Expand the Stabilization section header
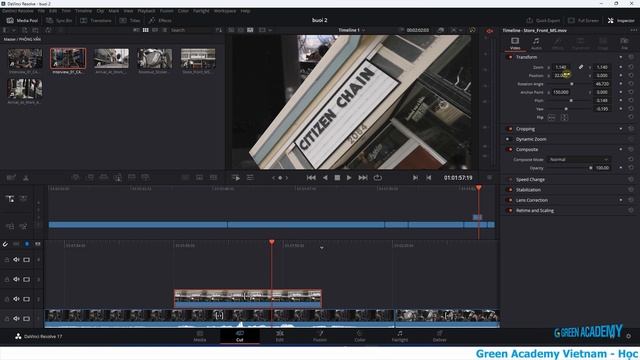Viewport: 640px width, 360px height. tap(528, 190)
